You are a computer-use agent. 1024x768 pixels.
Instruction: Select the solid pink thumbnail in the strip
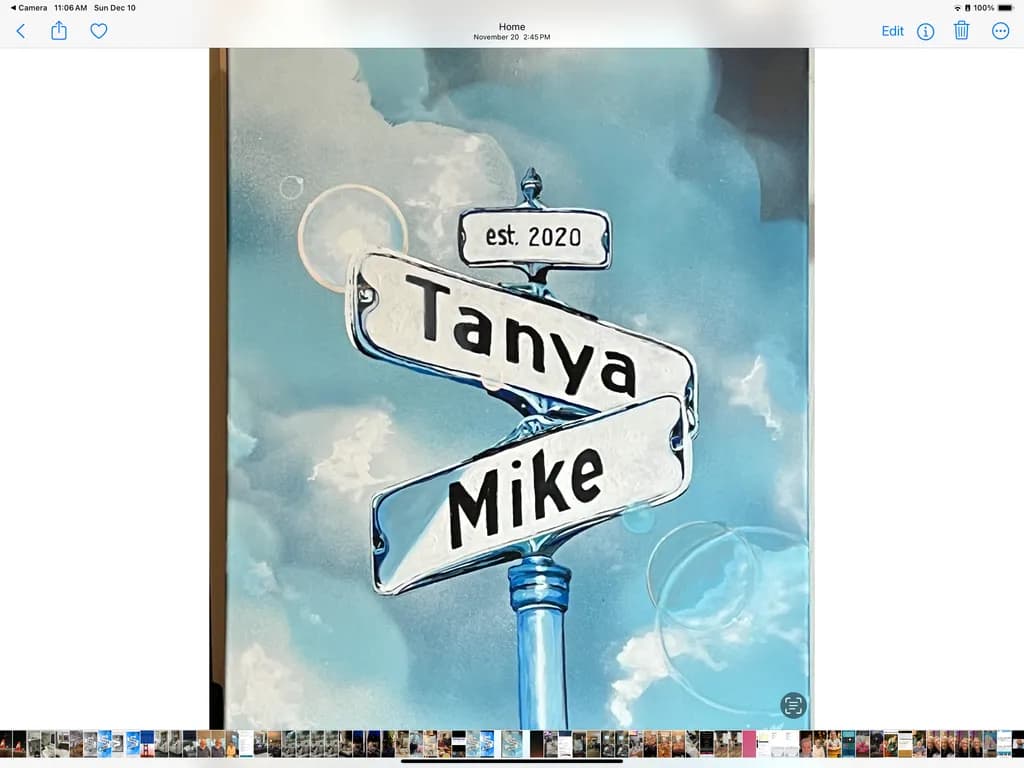pos(749,743)
